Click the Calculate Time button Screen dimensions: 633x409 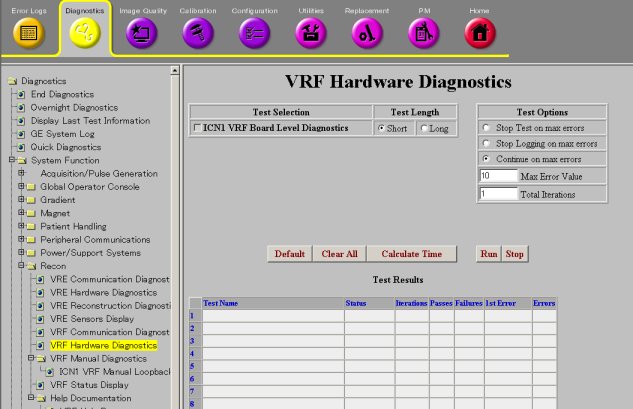[x=411, y=254]
